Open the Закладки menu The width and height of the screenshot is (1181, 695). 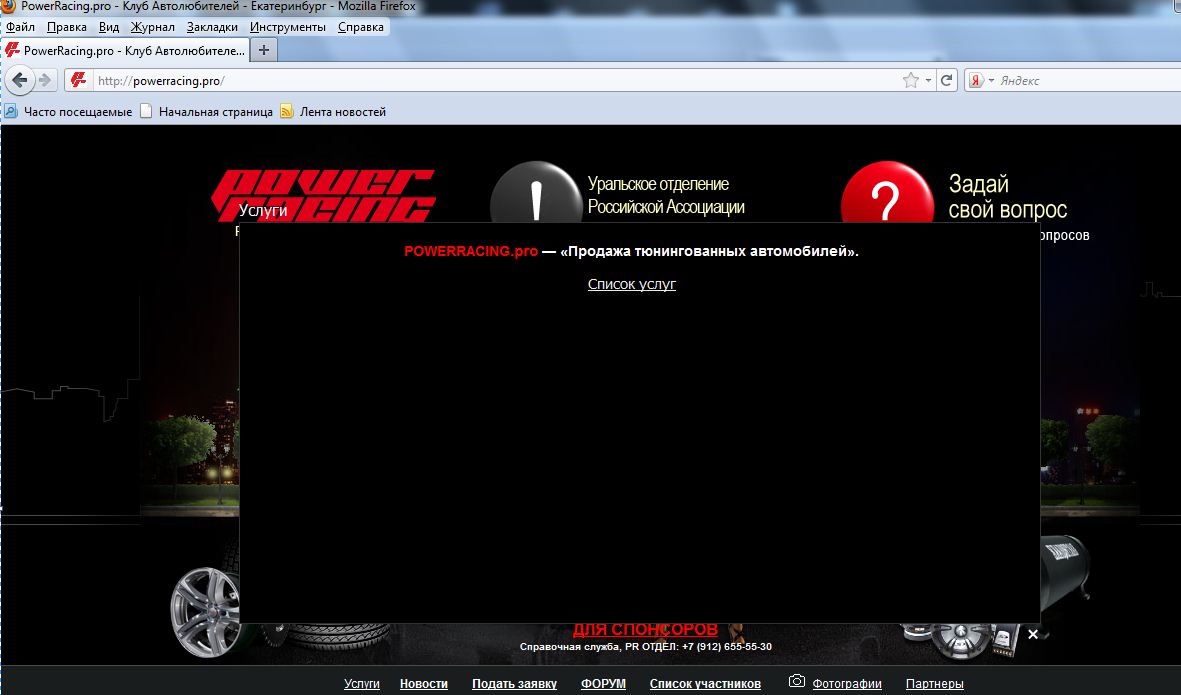212,27
